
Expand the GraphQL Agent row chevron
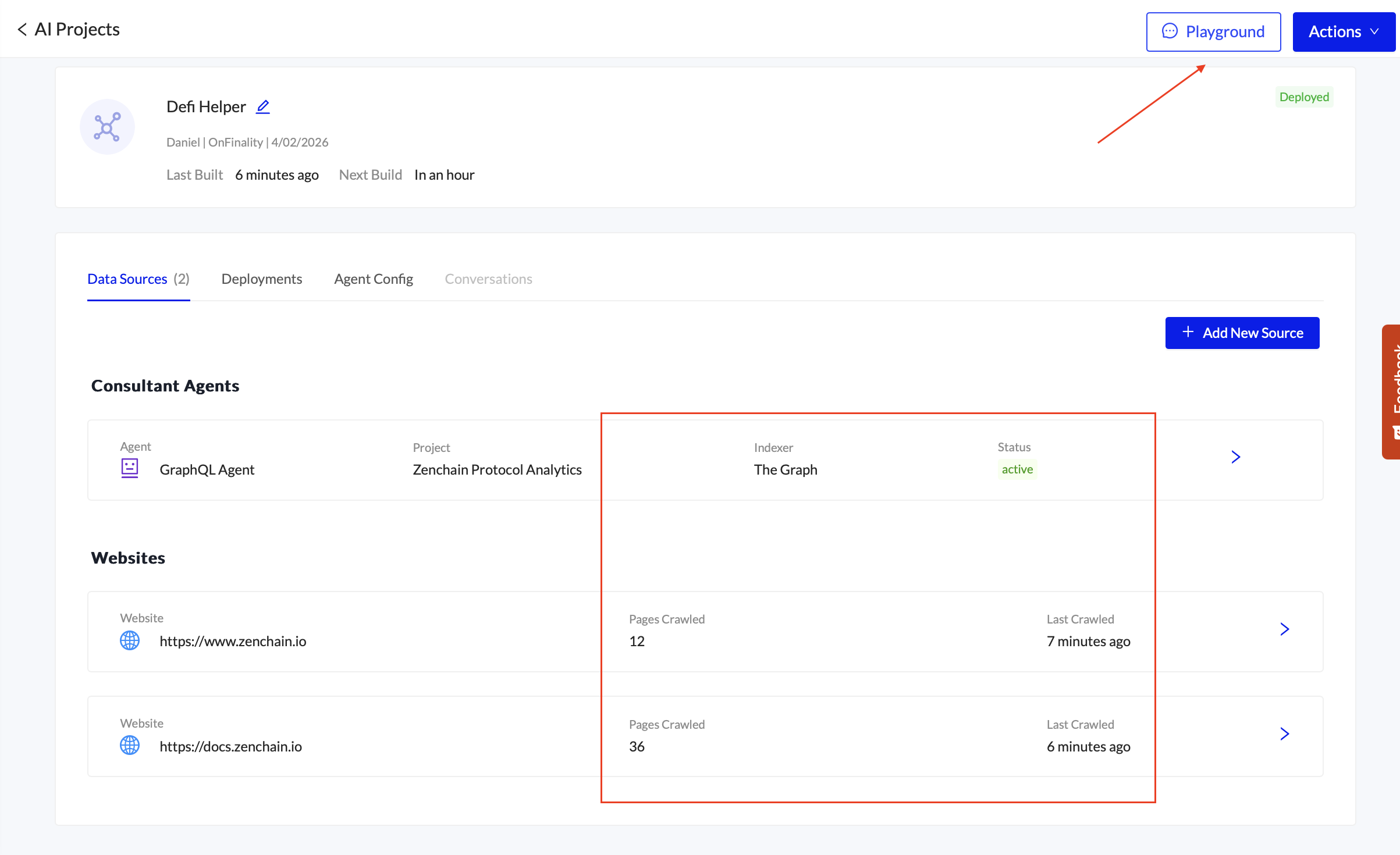coord(1235,457)
